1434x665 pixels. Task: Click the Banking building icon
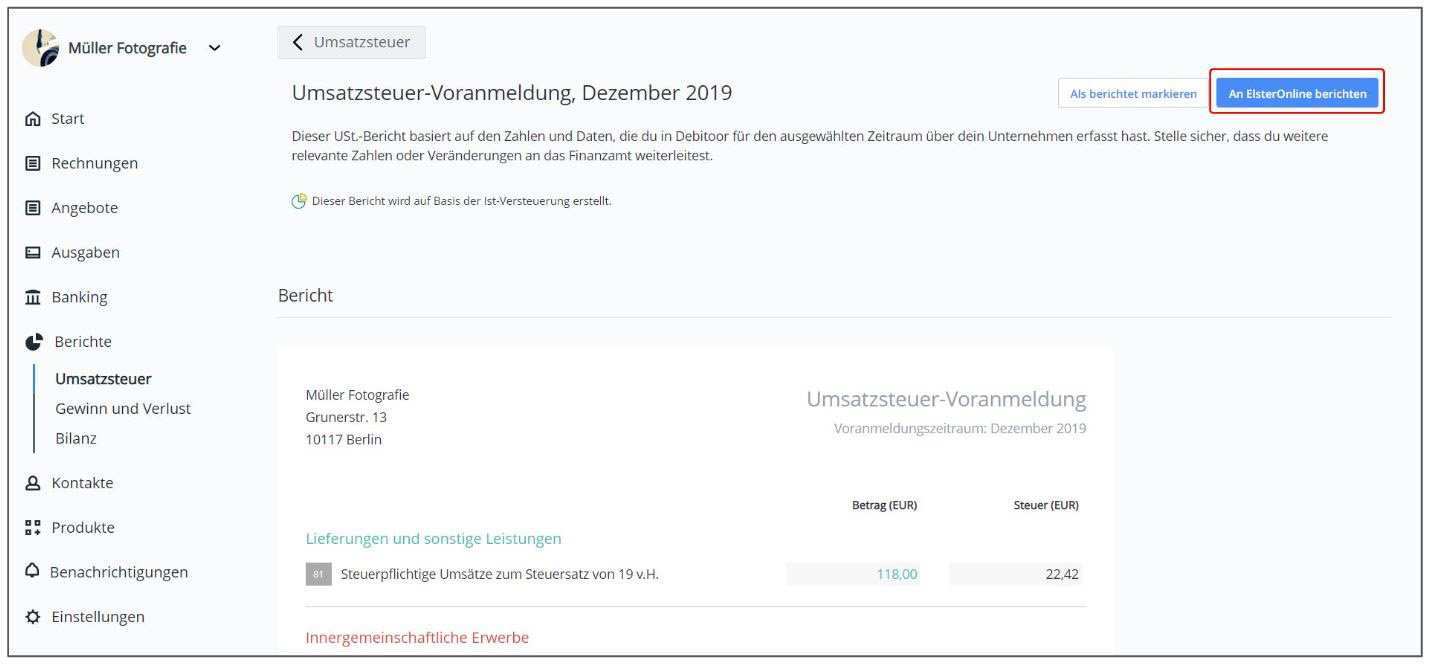coord(34,297)
